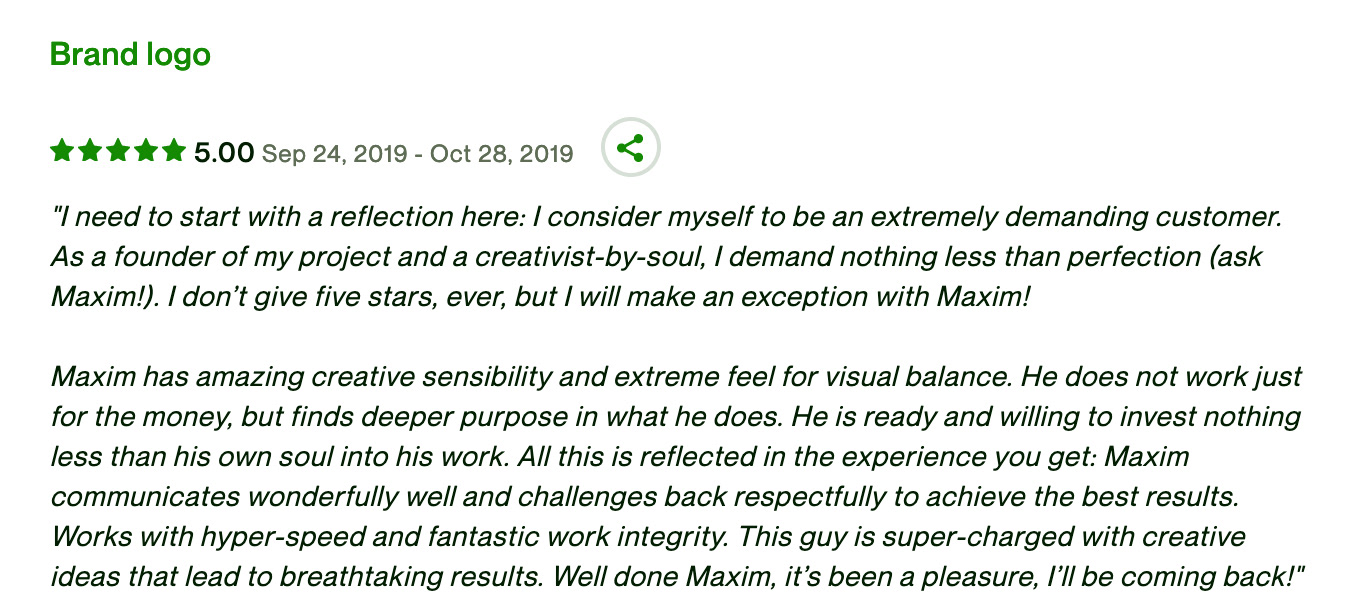Click the third (middle) rating star
Image resolution: width=1362 pixels, height=615 pixels.
coord(118,151)
